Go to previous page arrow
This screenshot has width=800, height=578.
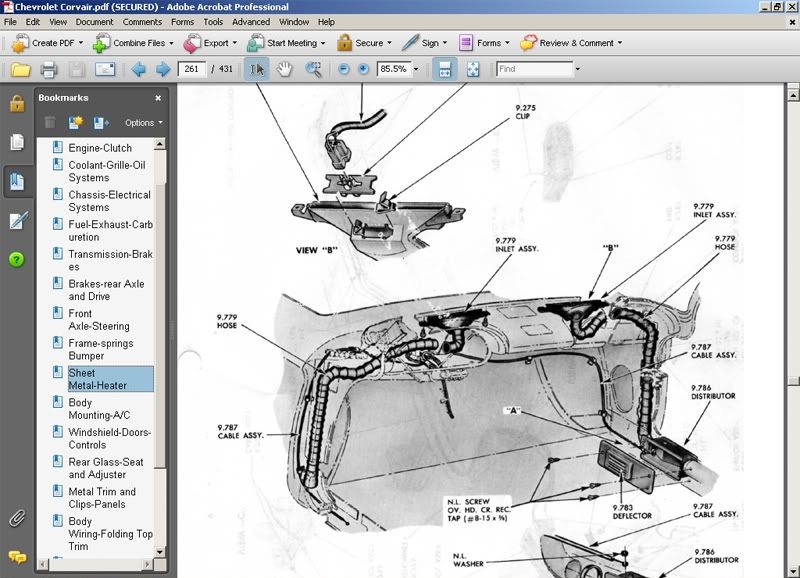pyautogui.click(x=138, y=69)
